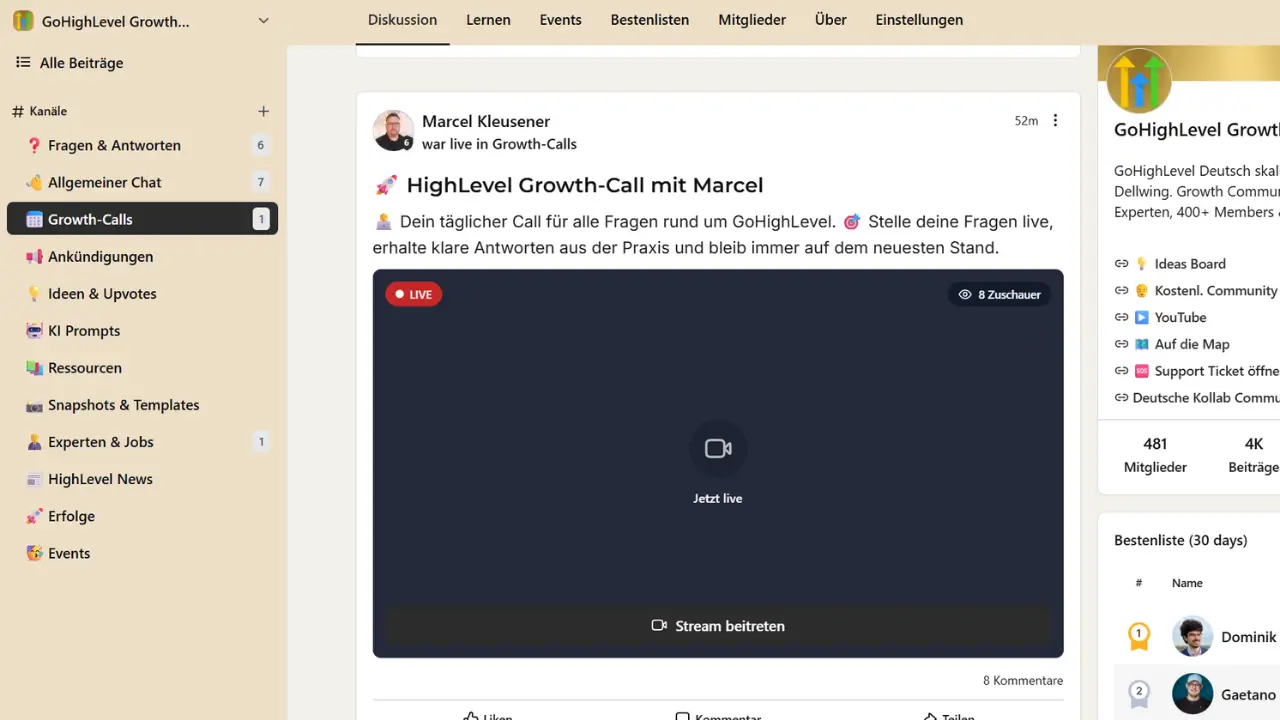Click the megaphone icon of Ankündigungen
The image size is (1280, 720).
pyautogui.click(x=34, y=256)
